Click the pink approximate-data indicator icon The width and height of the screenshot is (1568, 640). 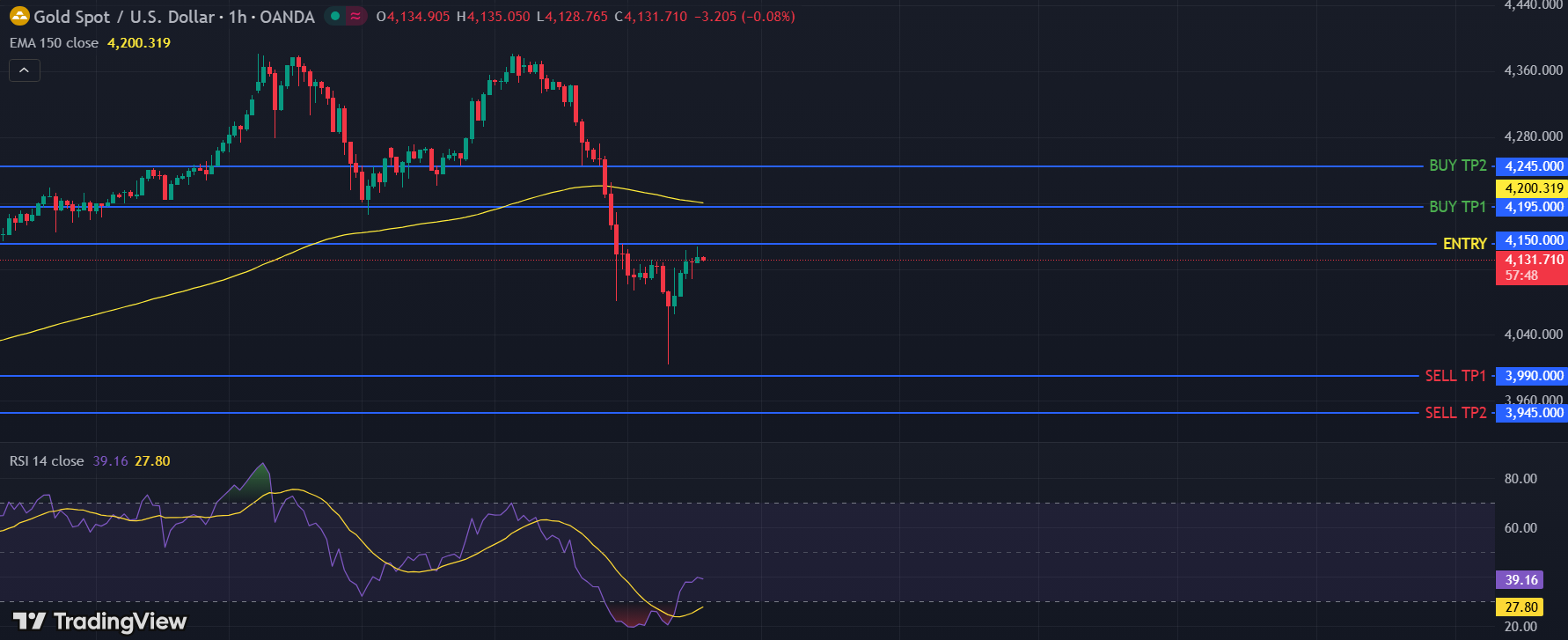coord(355,16)
